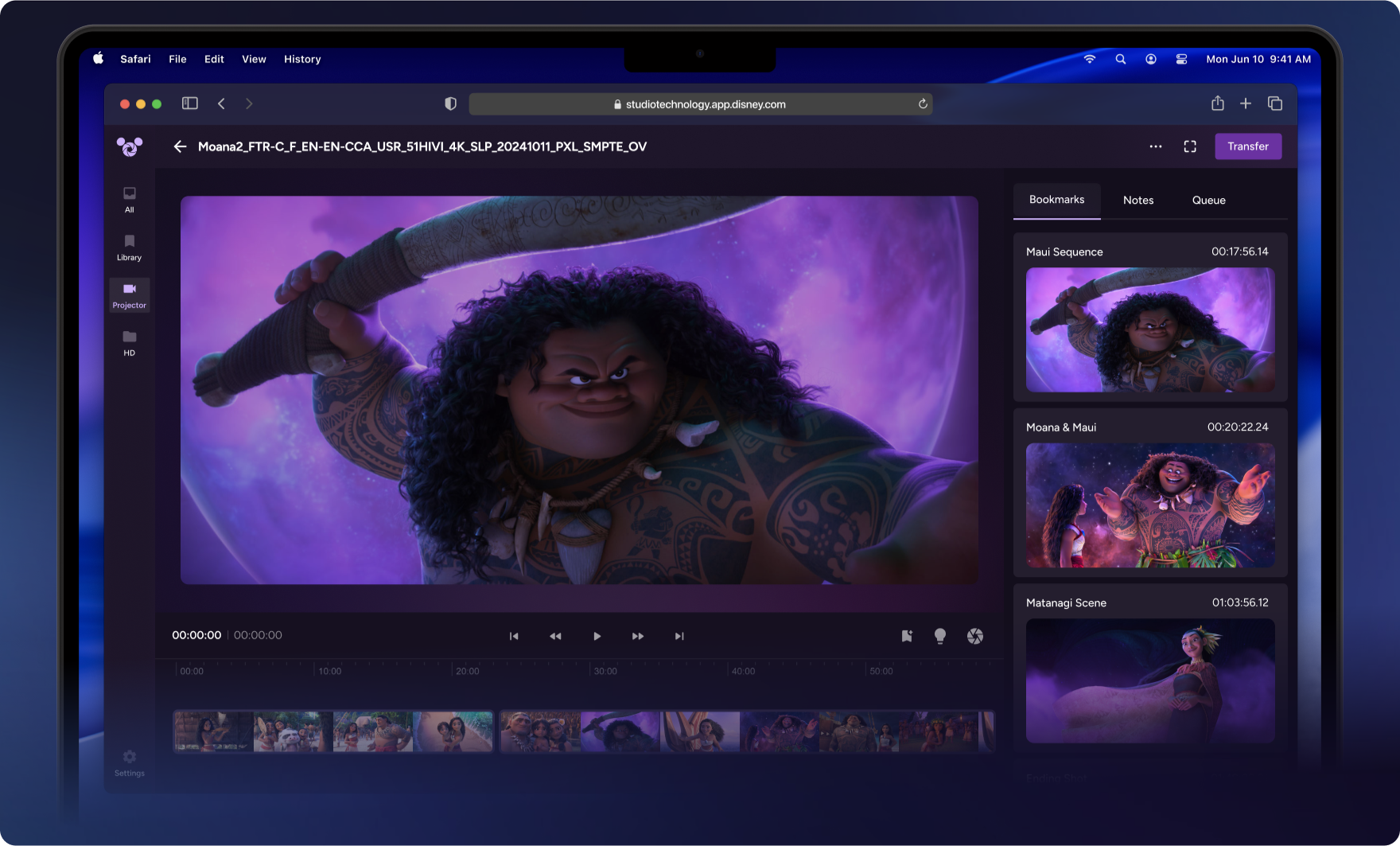
Task: Open macOS Control Center in menu bar
Action: point(1181,59)
